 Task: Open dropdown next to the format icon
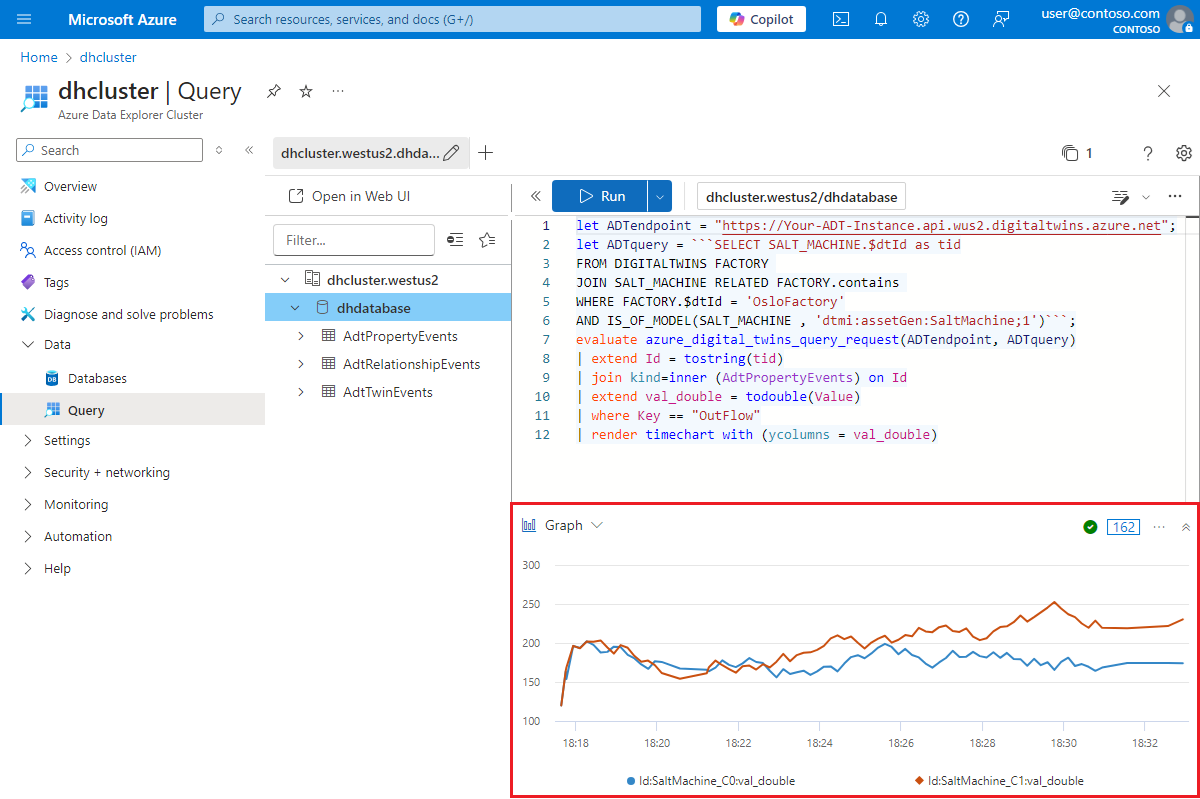coord(1146,196)
